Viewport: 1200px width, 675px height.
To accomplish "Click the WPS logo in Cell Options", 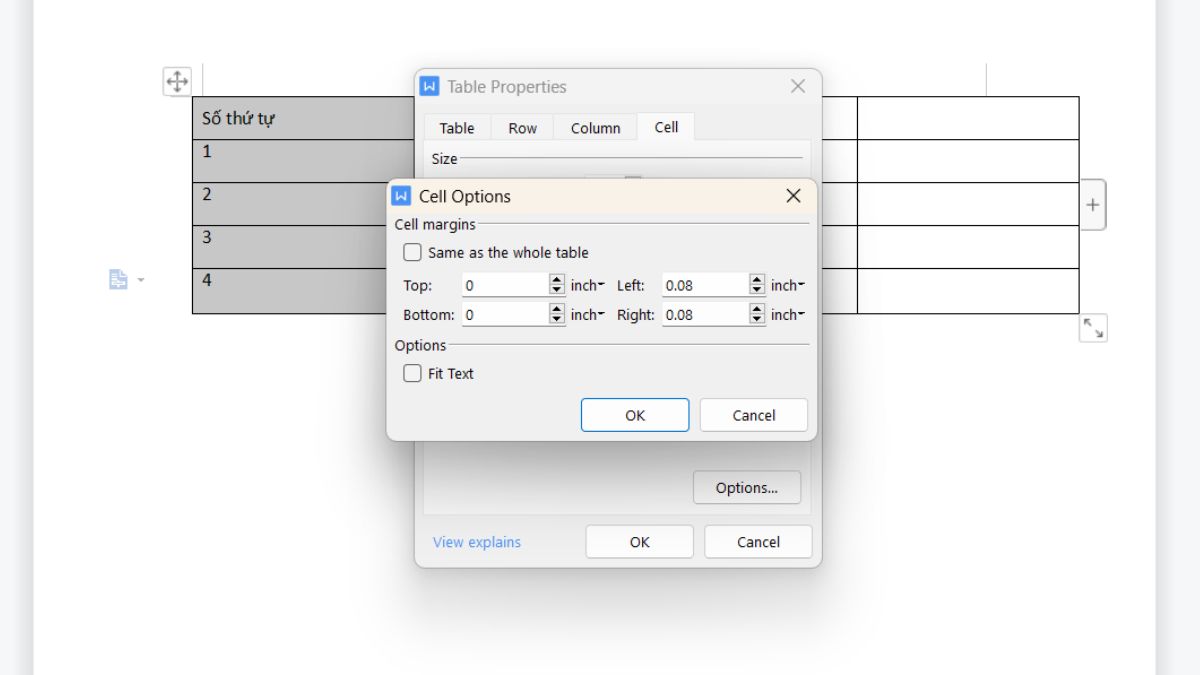I will pyautogui.click(x=402, y=196).
